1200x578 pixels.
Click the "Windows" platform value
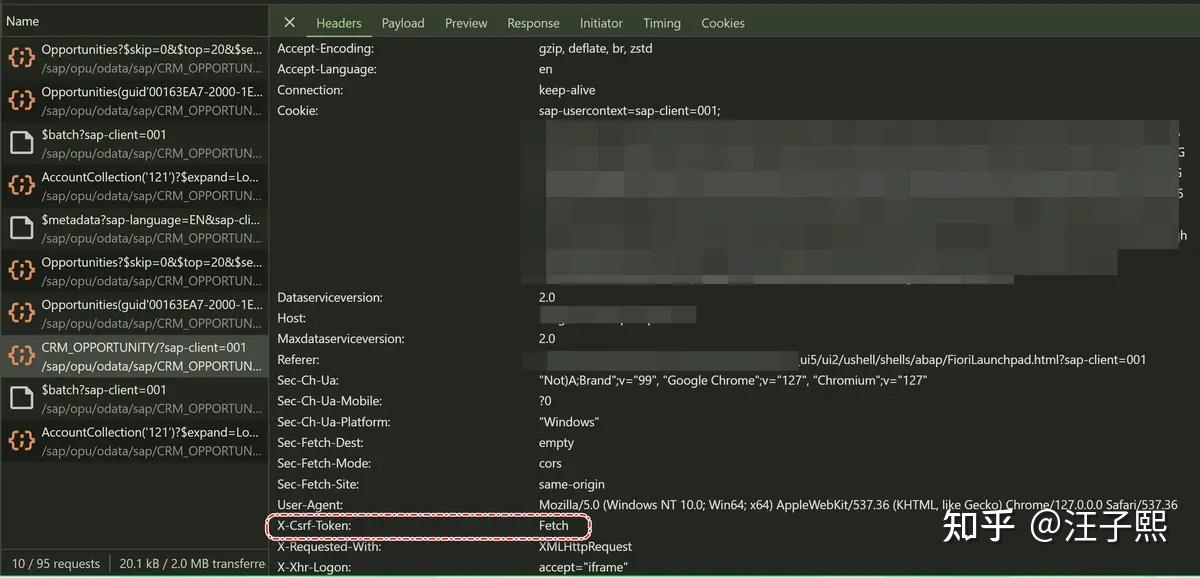point(569,422)
